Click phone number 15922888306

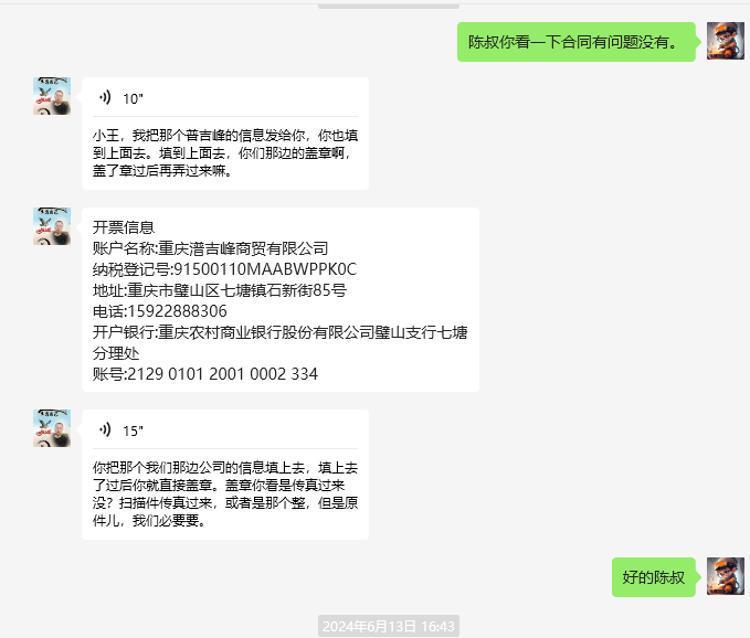(x=177, y=311)
